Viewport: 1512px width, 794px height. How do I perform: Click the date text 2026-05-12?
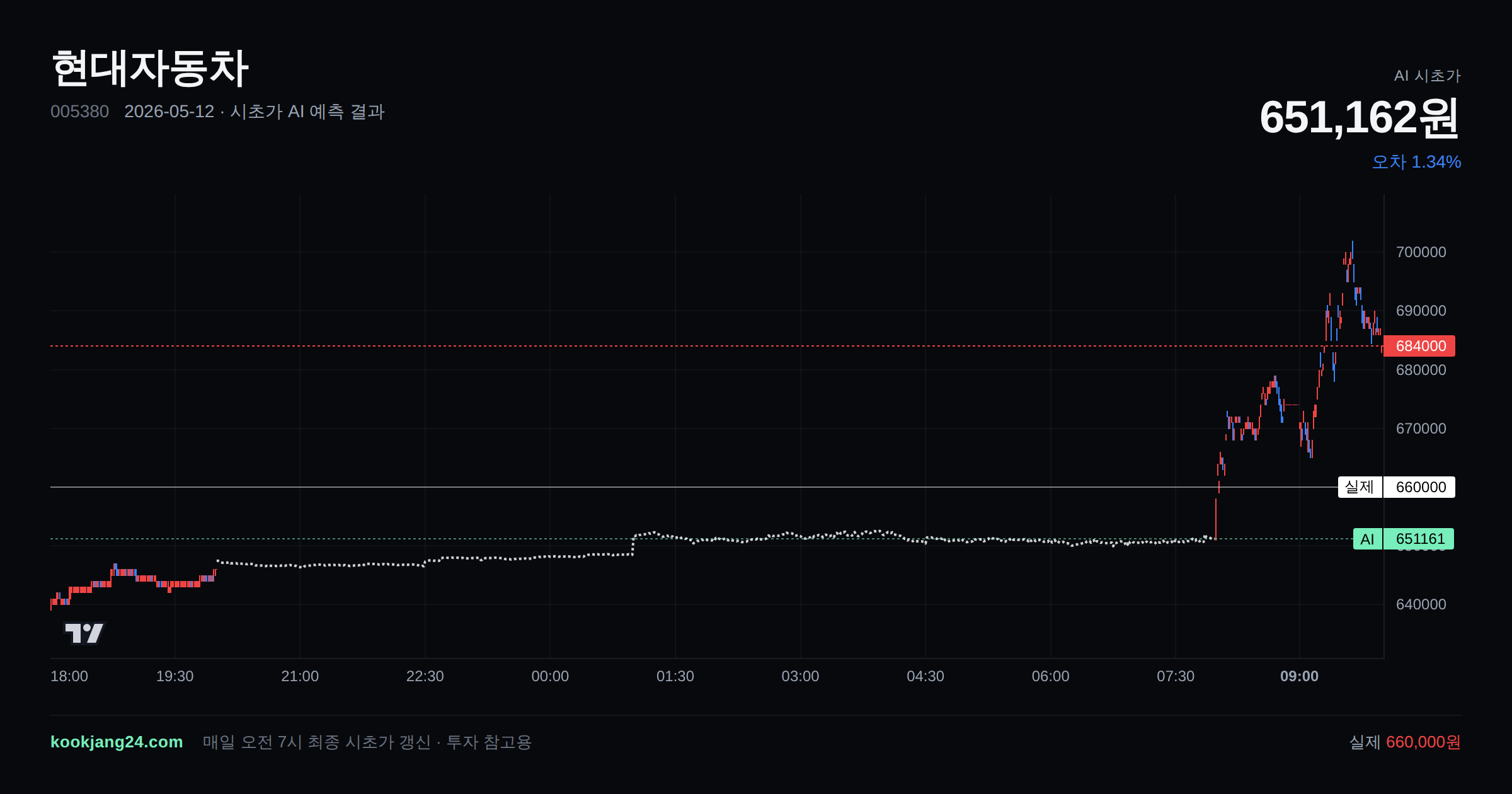169,112
